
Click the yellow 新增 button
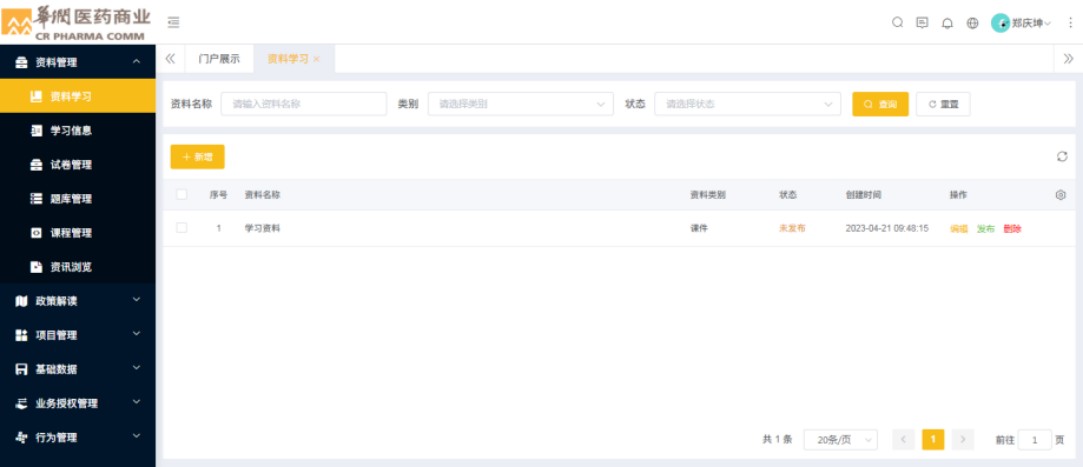(197, 157)
